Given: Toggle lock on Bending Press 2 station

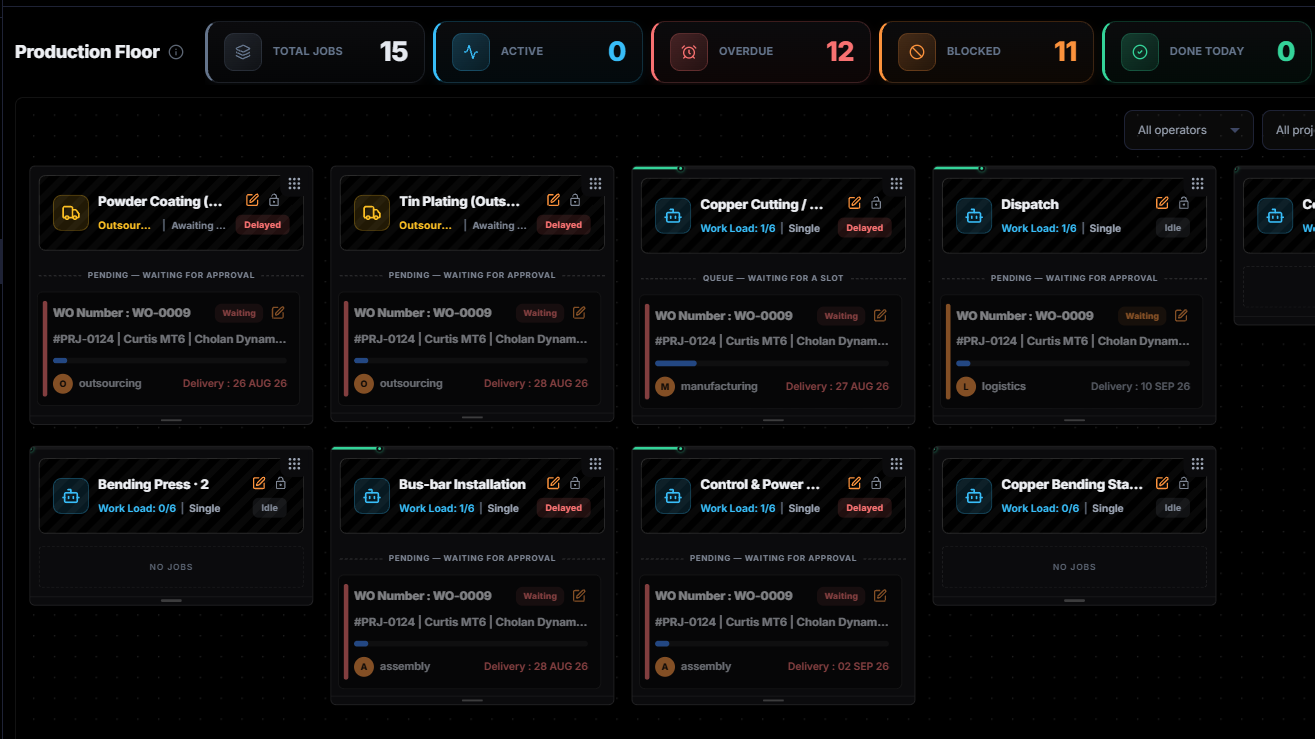Looking at the screenshot, I should coord(281,483).
